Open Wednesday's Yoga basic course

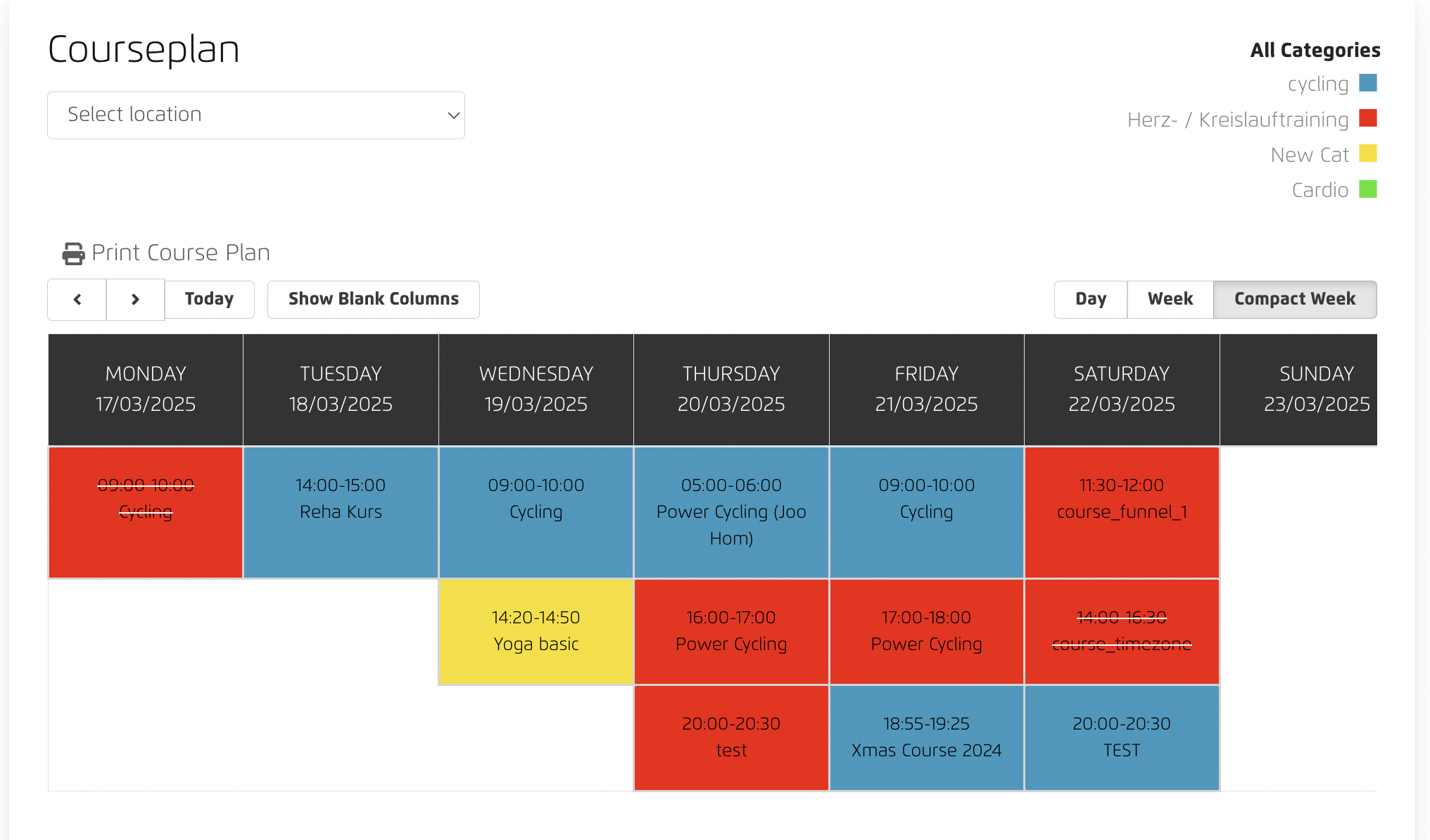pyautogui.click(x=536, y=631)
